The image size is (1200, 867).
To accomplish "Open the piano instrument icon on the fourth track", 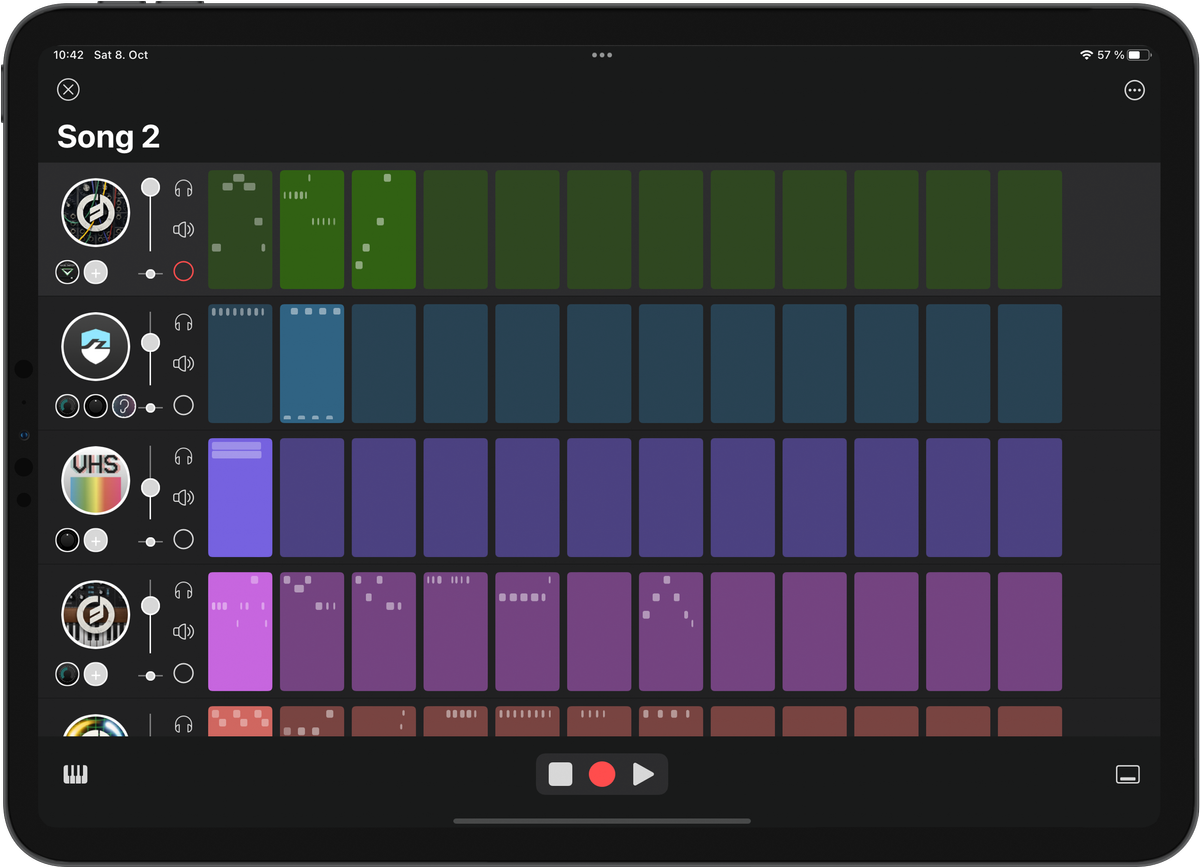I will coord(95,614).
